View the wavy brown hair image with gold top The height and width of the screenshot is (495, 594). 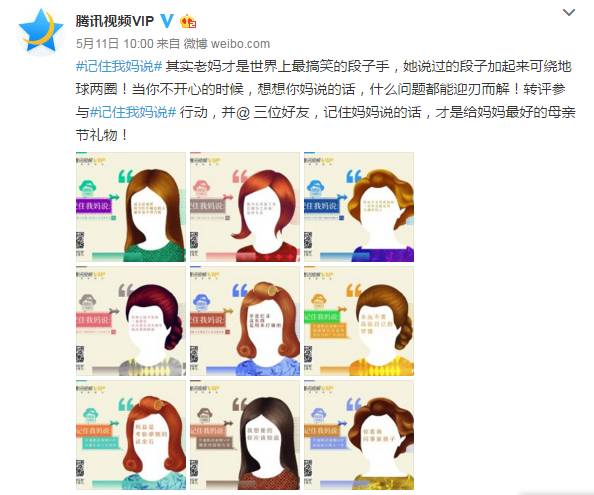click(359, 435)
